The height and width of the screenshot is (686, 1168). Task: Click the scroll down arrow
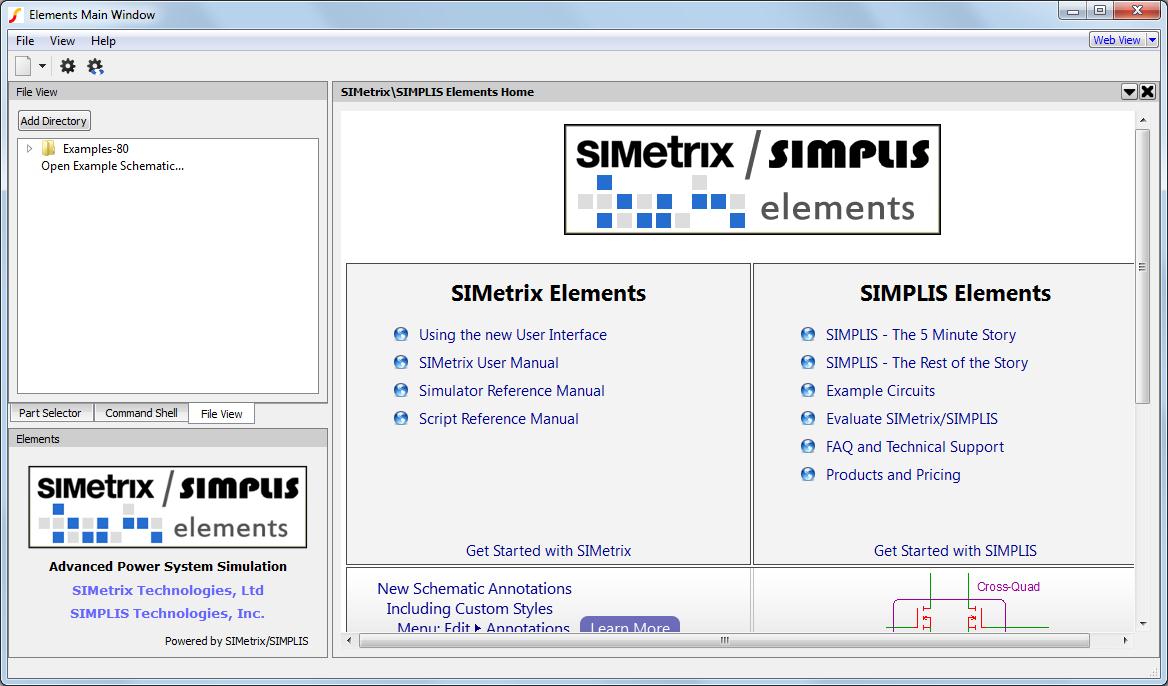pos(1143,624)
